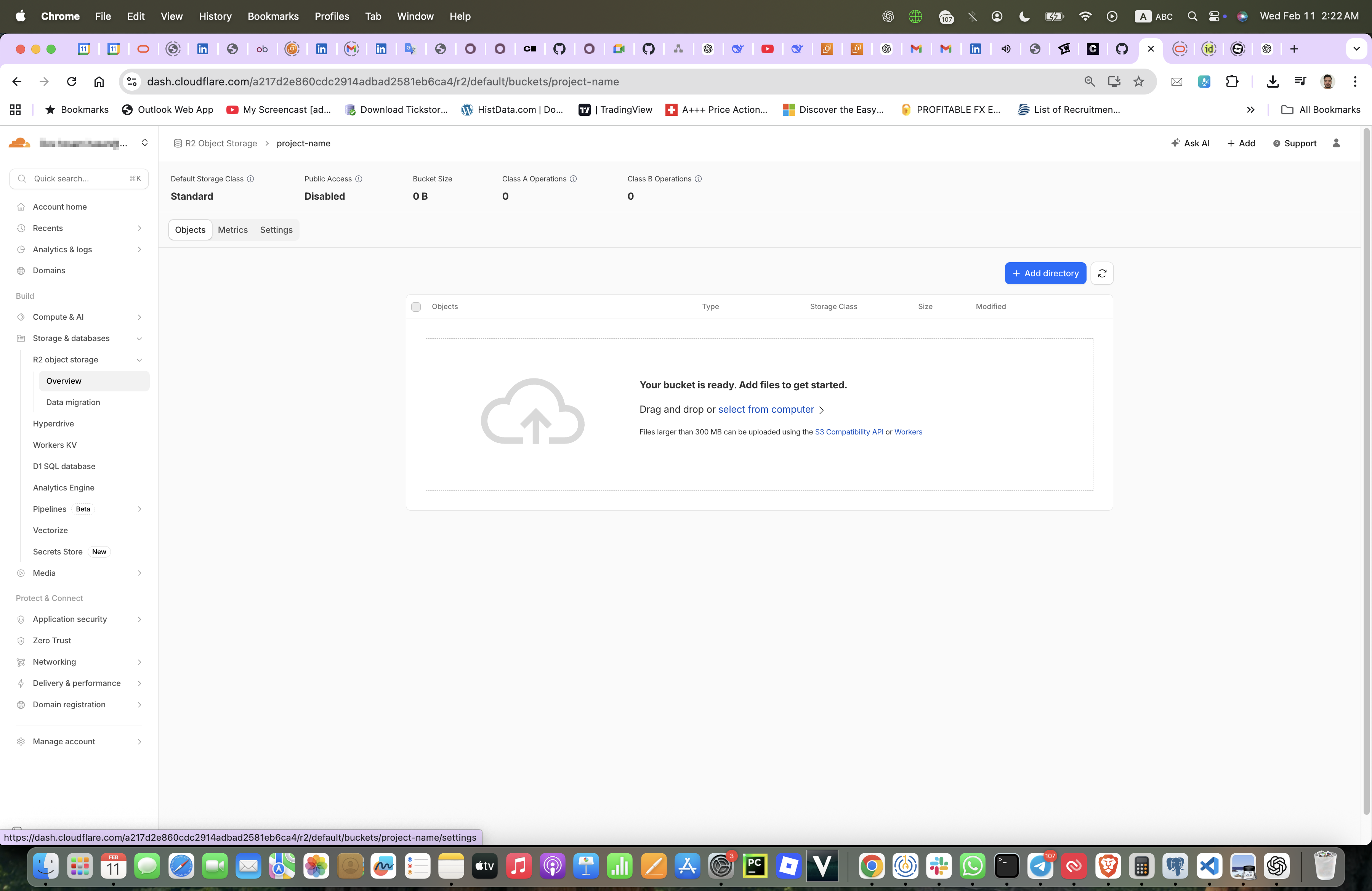Switch to the Metrics tab
The height and width of the screenshot is (891, 1372).
(232, 229)
